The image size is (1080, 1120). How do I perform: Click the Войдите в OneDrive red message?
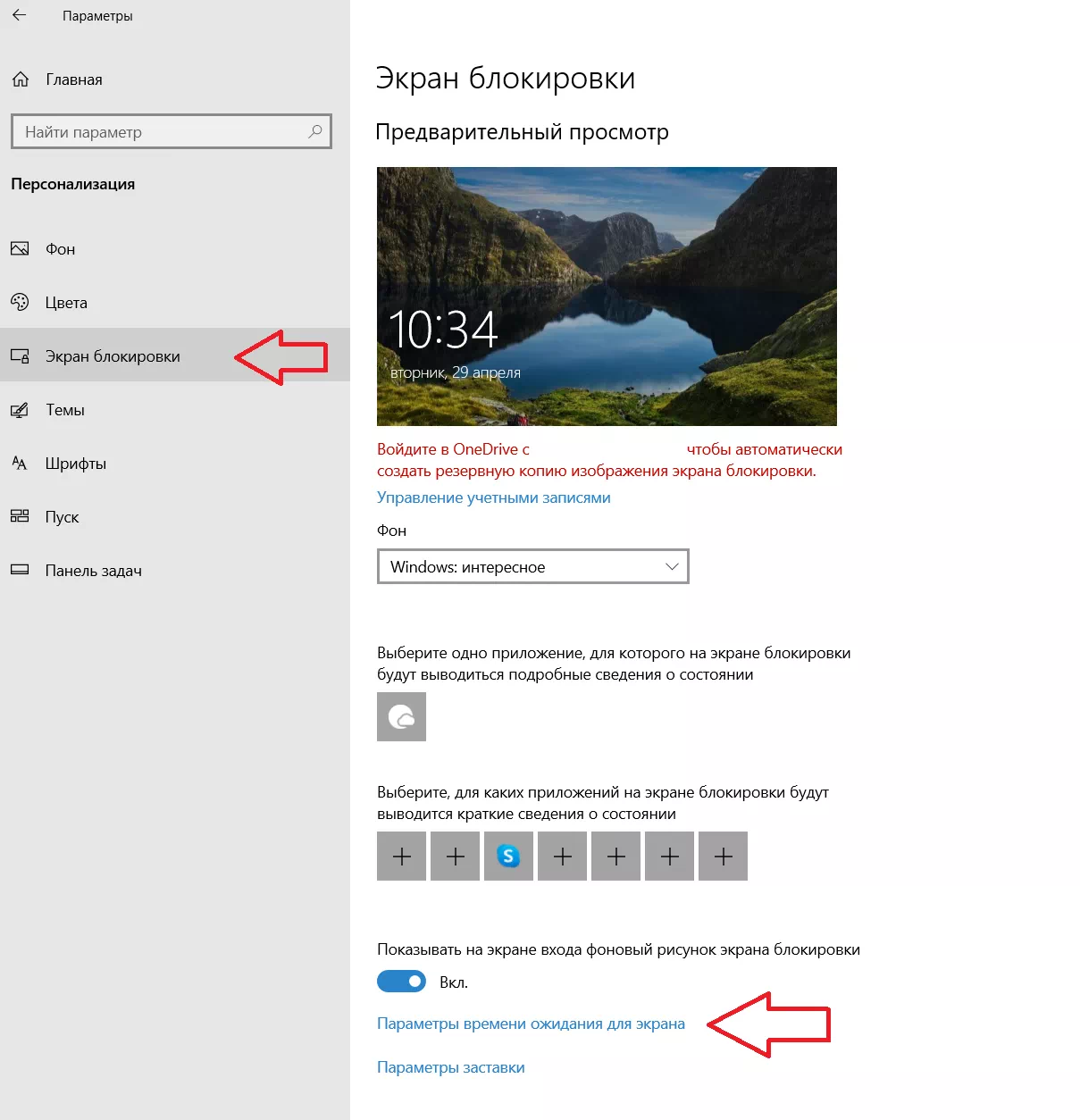(609, 460)
